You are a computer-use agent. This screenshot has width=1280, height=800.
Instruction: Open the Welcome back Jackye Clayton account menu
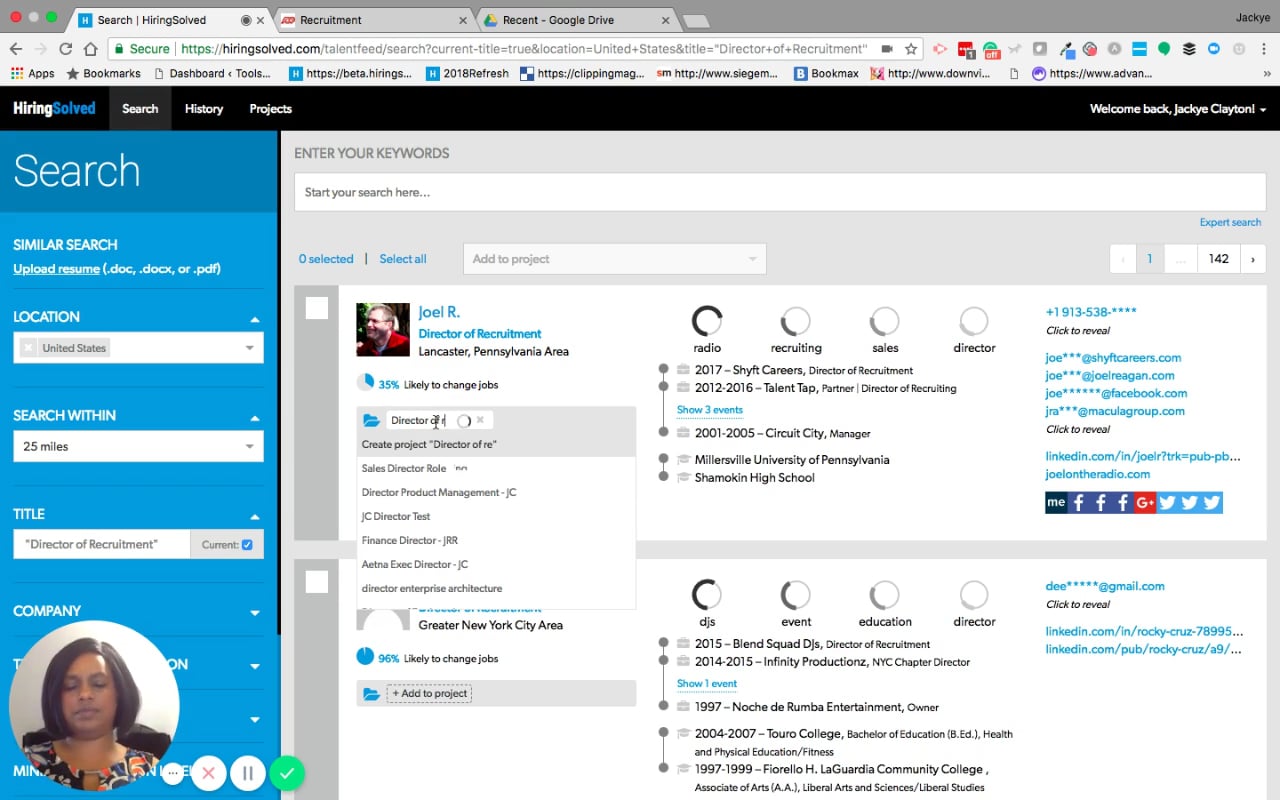[x=1178, y=109]
